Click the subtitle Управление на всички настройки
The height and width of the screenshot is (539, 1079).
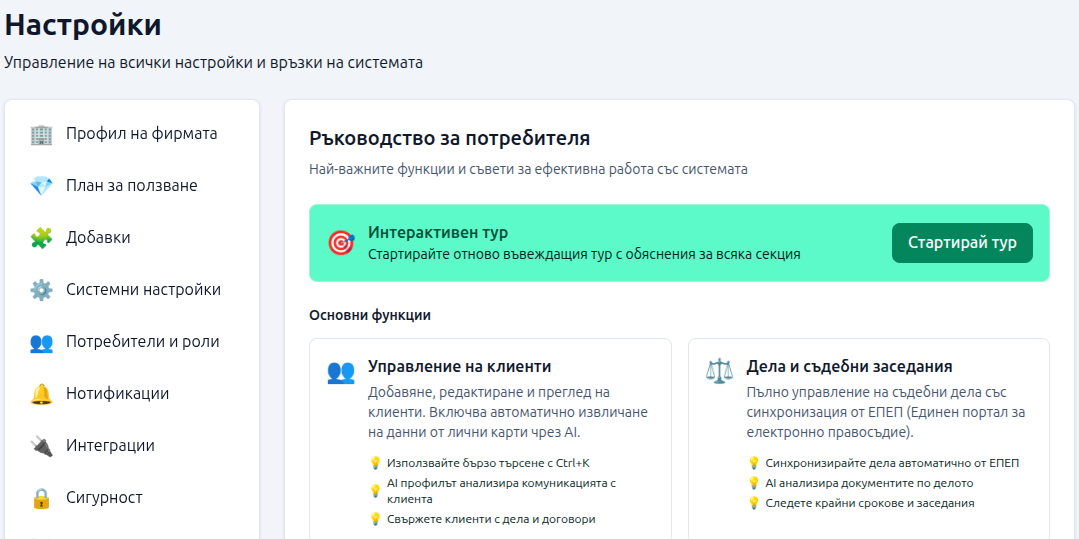pyautogui.click(x=213, y=63)
